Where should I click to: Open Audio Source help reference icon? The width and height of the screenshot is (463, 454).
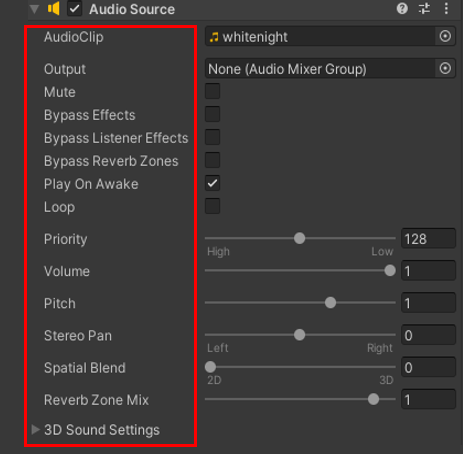(402, 8)
